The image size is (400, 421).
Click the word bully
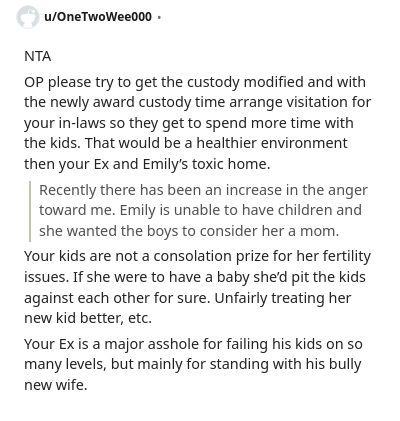tap(345, 365)
